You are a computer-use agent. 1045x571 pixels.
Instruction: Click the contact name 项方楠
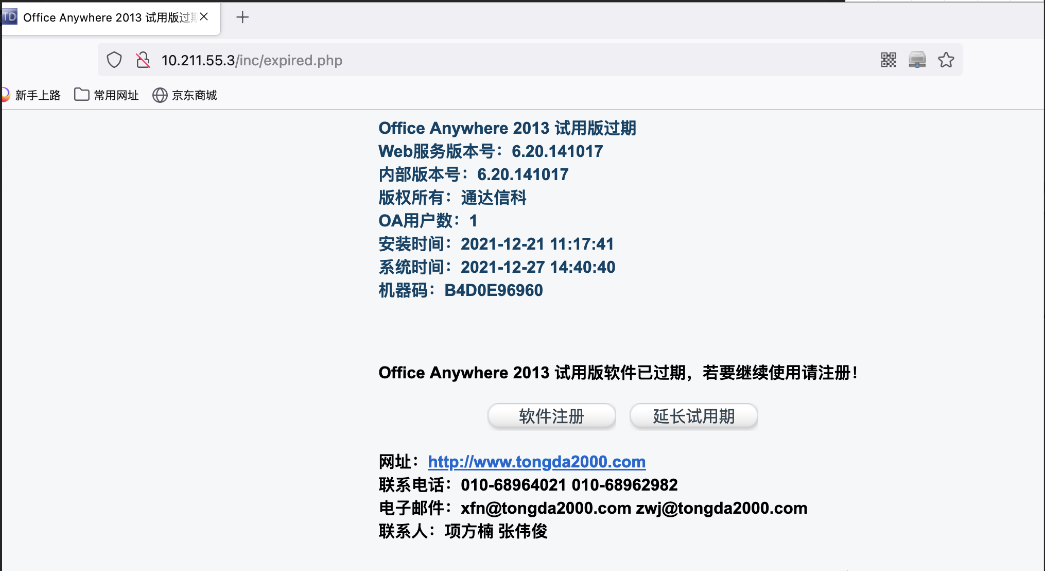click(x=469, y=531)
